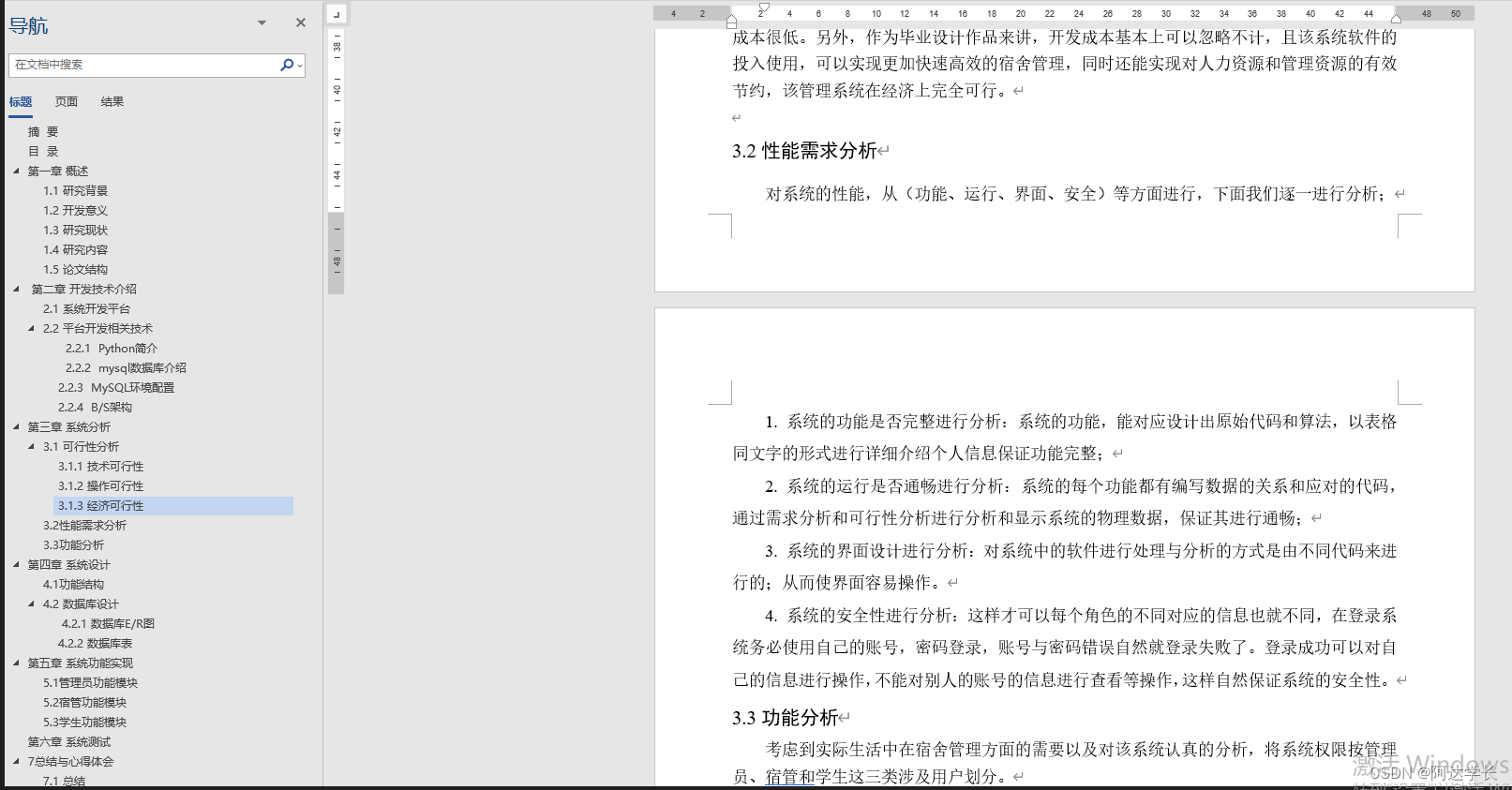Go to 5.2宿管功能模块

[84, 702]
